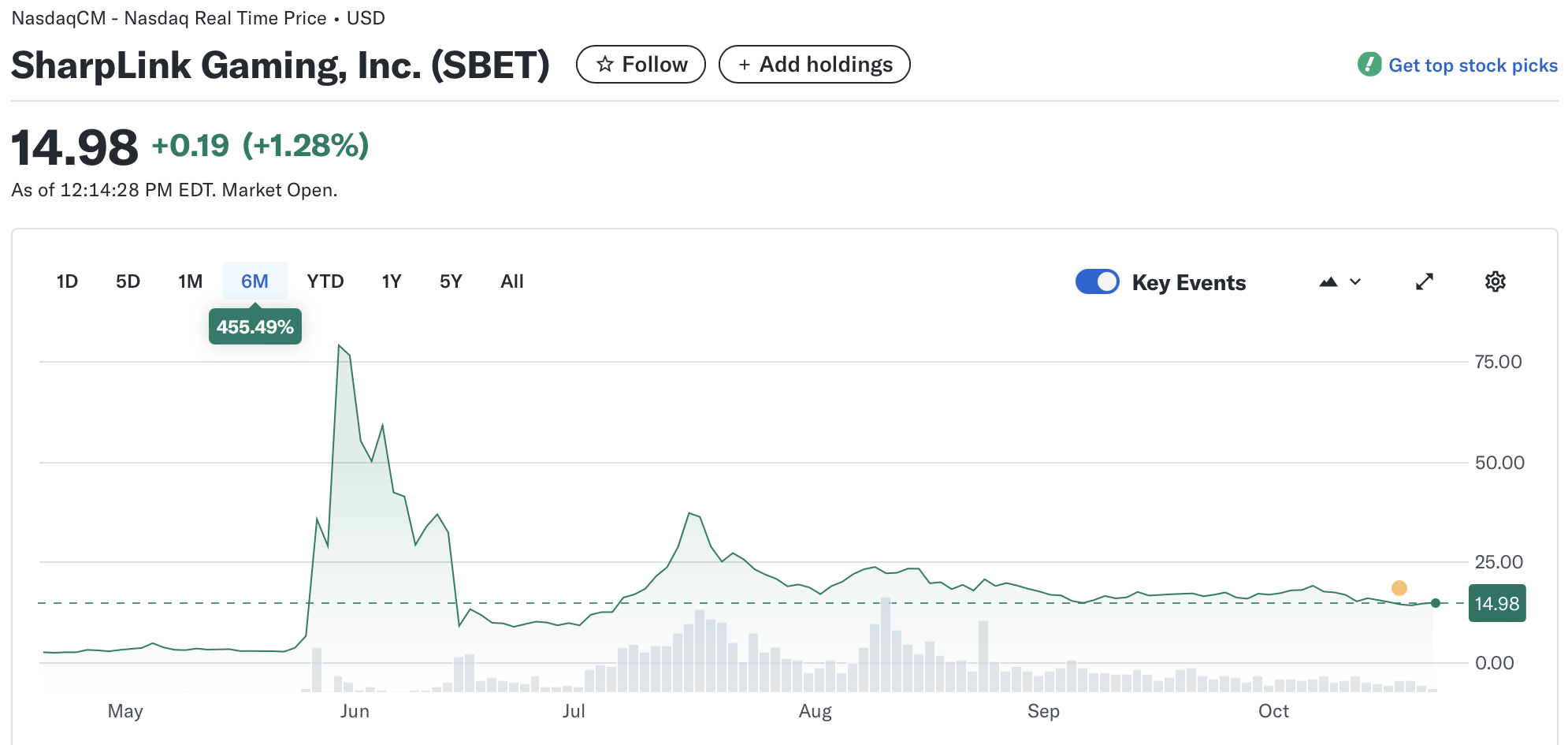
Task: Click the mountain chart type icon
Action: (1328, 281)
